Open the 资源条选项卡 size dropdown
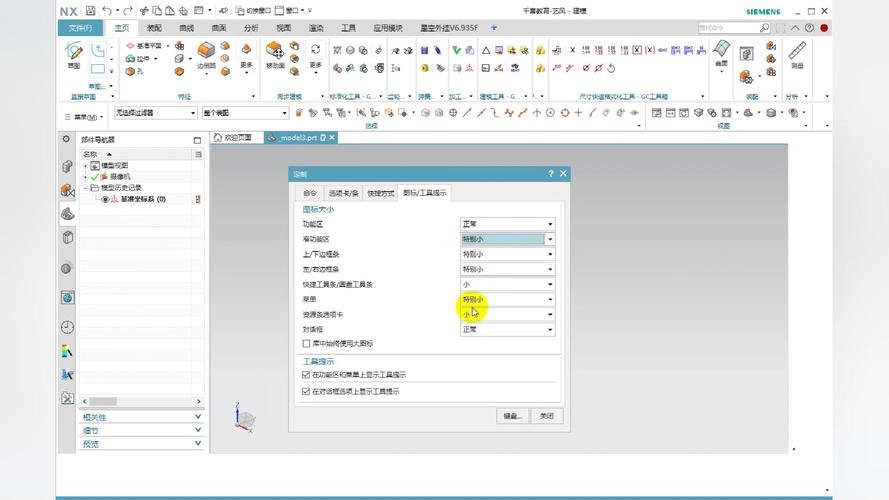Viewport: 889px width, 500px height. pos(507,314)
